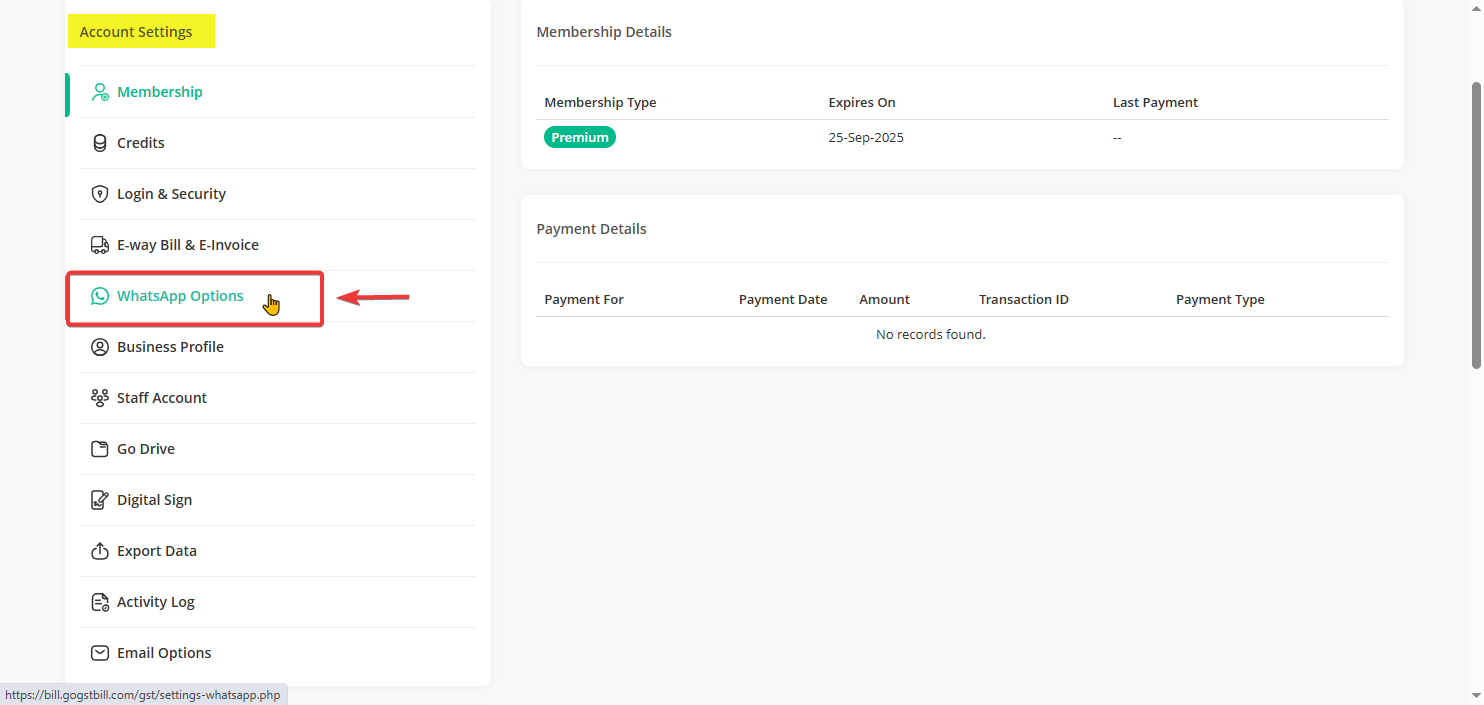
Task: Click the E-way Bill truck icon
Action: (x=100, y=245)
